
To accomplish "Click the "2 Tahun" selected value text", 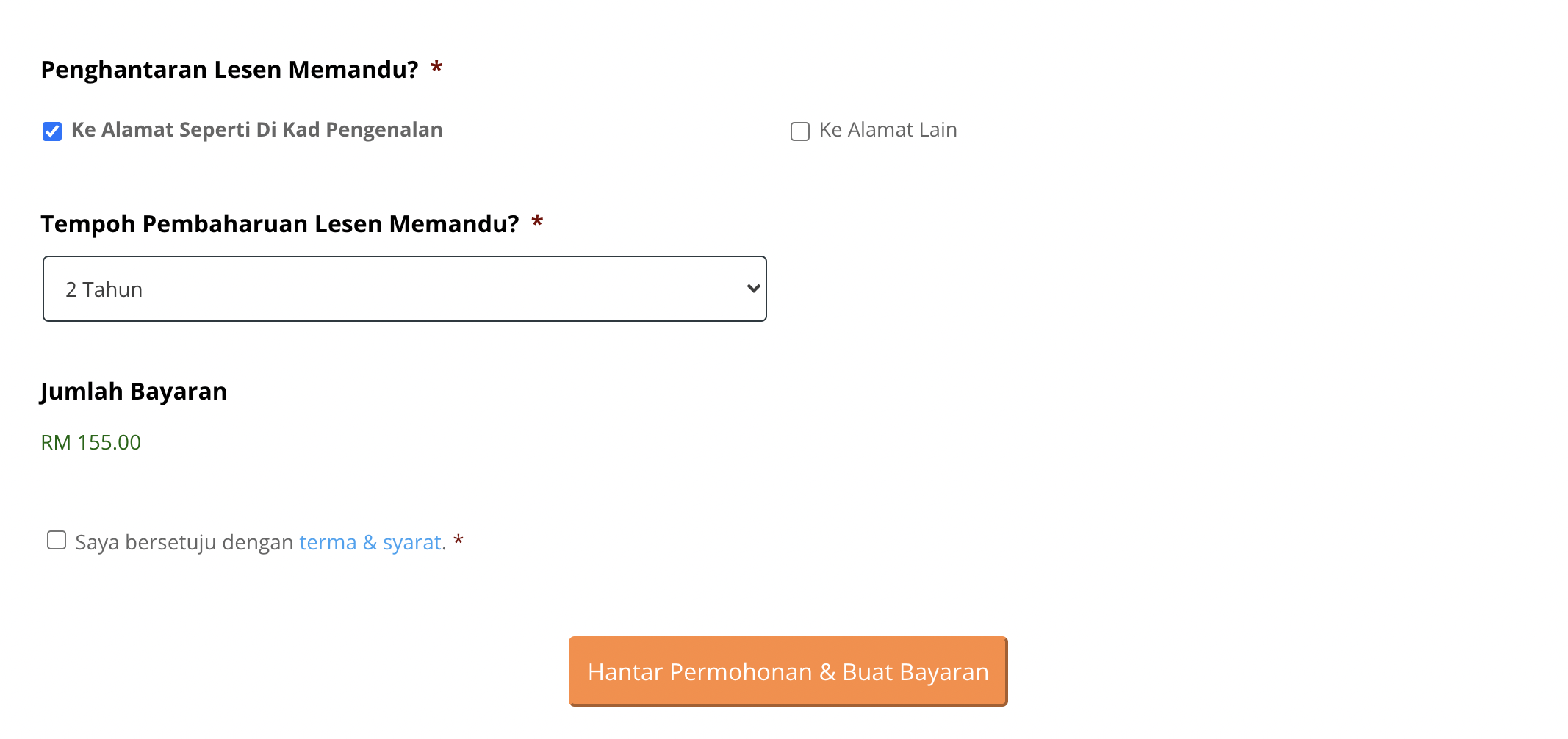I will coord(104,289).
